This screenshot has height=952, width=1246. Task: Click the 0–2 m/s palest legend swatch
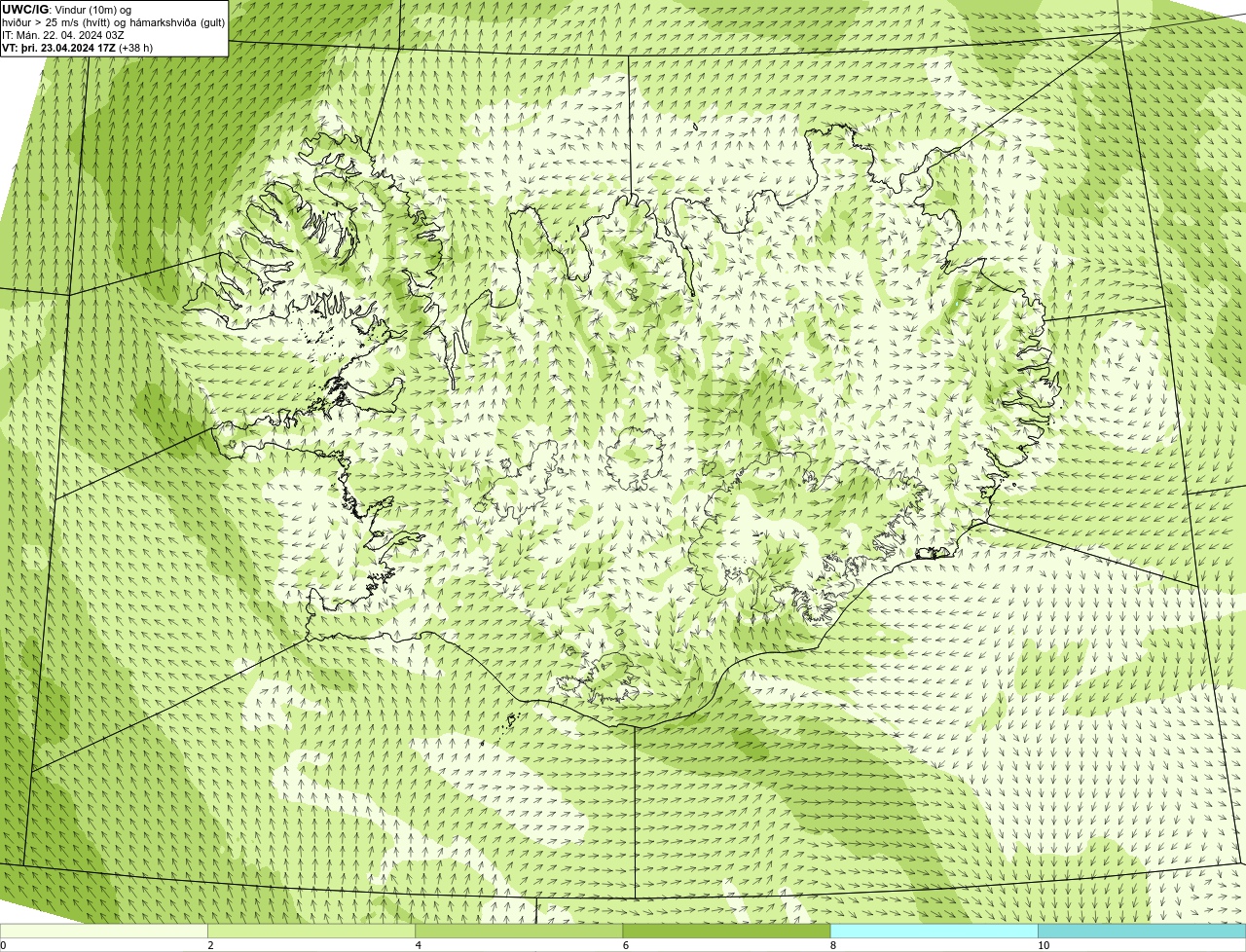[103, 931]
